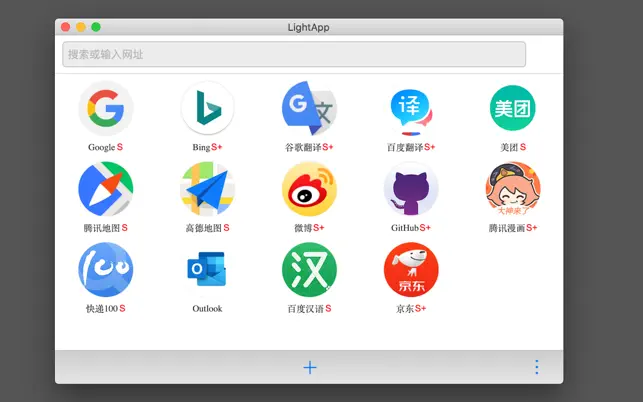The height and width of the screenshot is (402, 643).
Task: Click the 'GitHub' label text
Action: [405, 228]
